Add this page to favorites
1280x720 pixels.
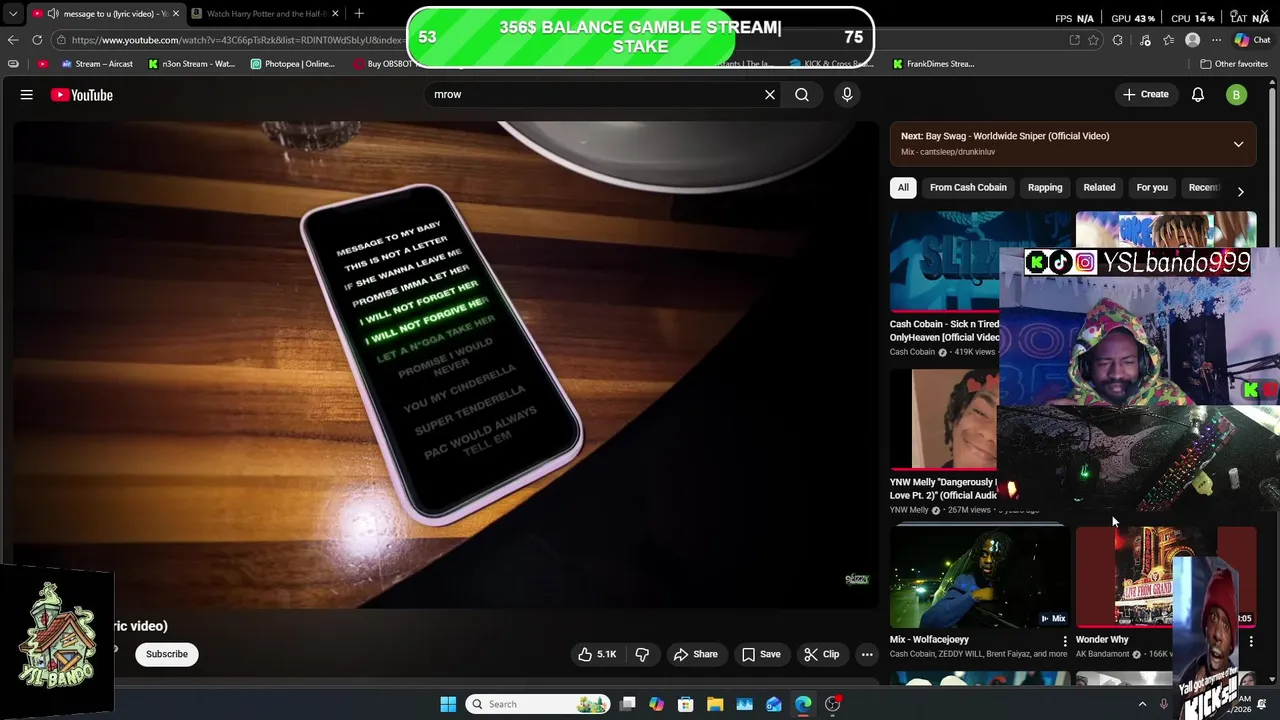tap(1093, 40)
